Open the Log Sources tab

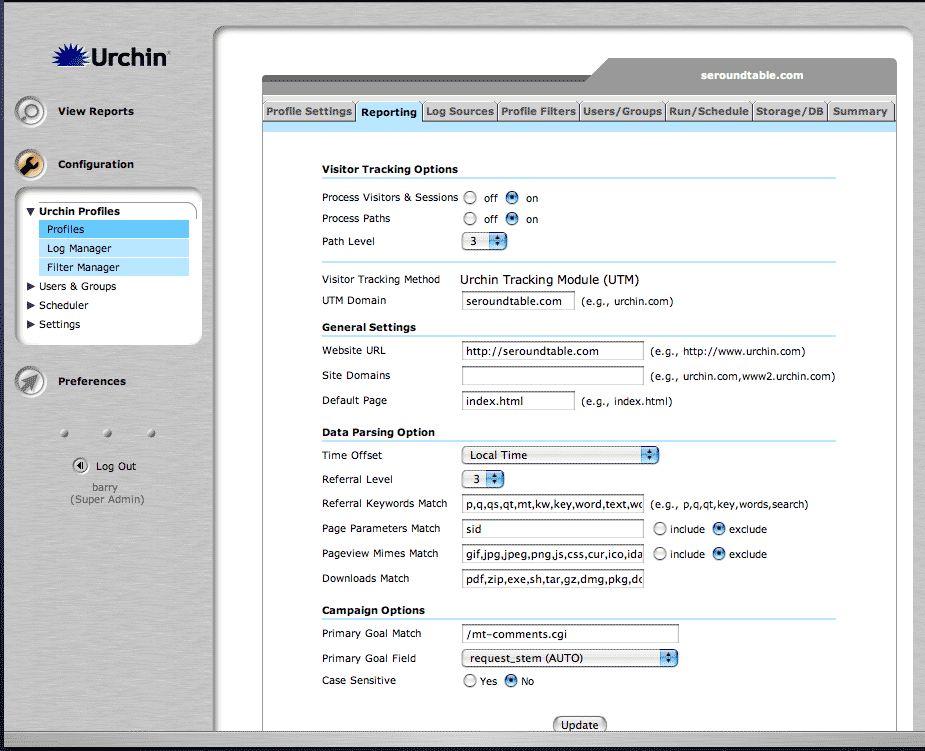(460, 111)
